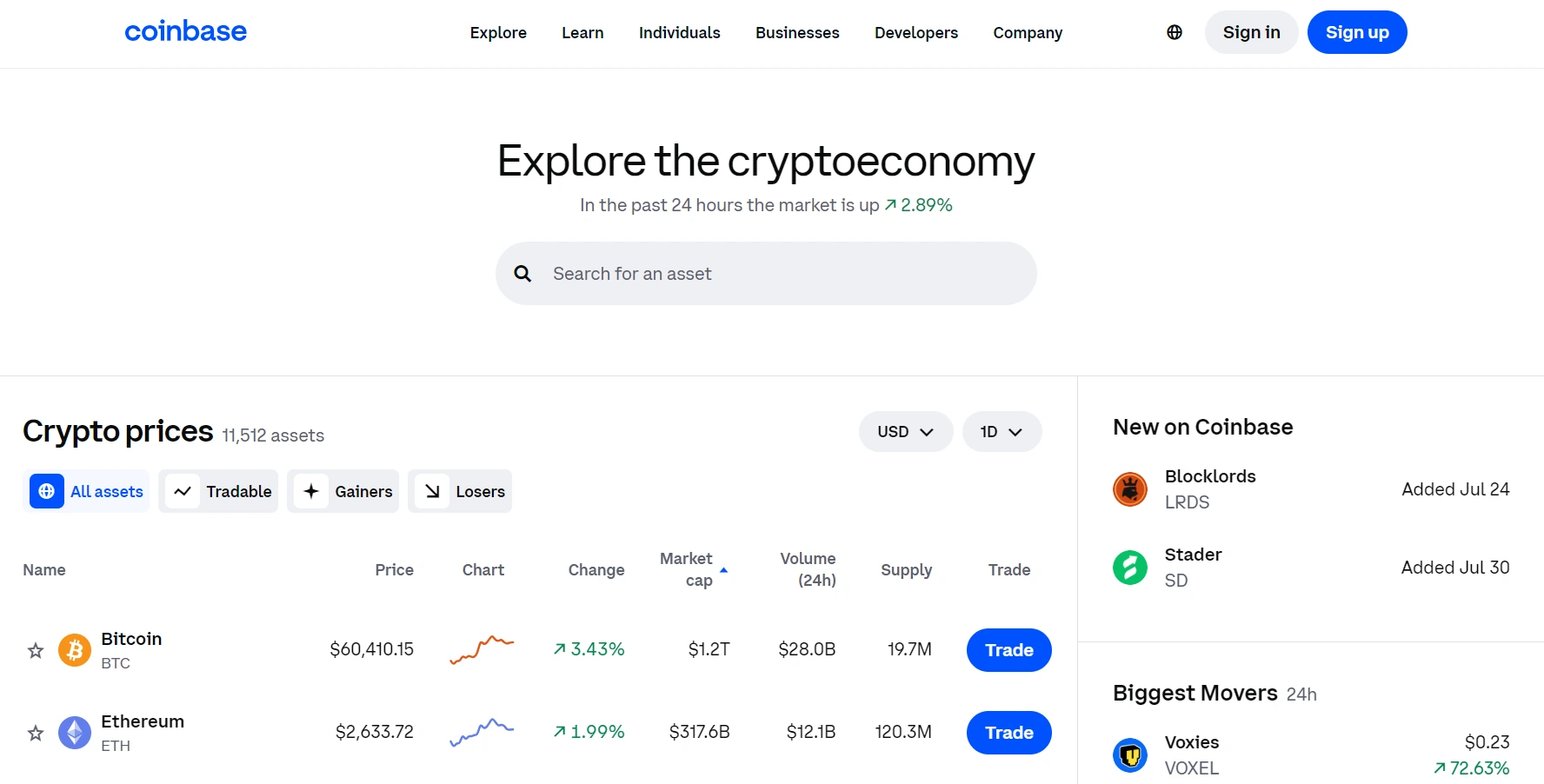
Task: View the Bitcoin price chart sparkline
Action: [482, 649]
